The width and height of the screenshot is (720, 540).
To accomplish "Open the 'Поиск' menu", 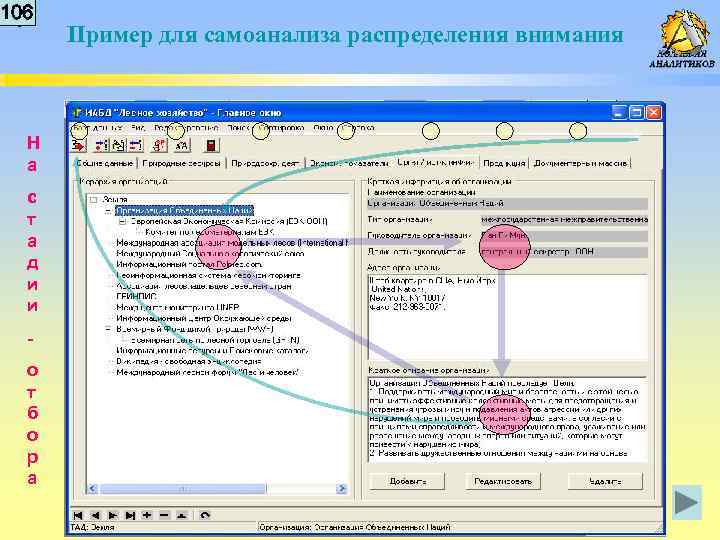I will pos(238,128).
